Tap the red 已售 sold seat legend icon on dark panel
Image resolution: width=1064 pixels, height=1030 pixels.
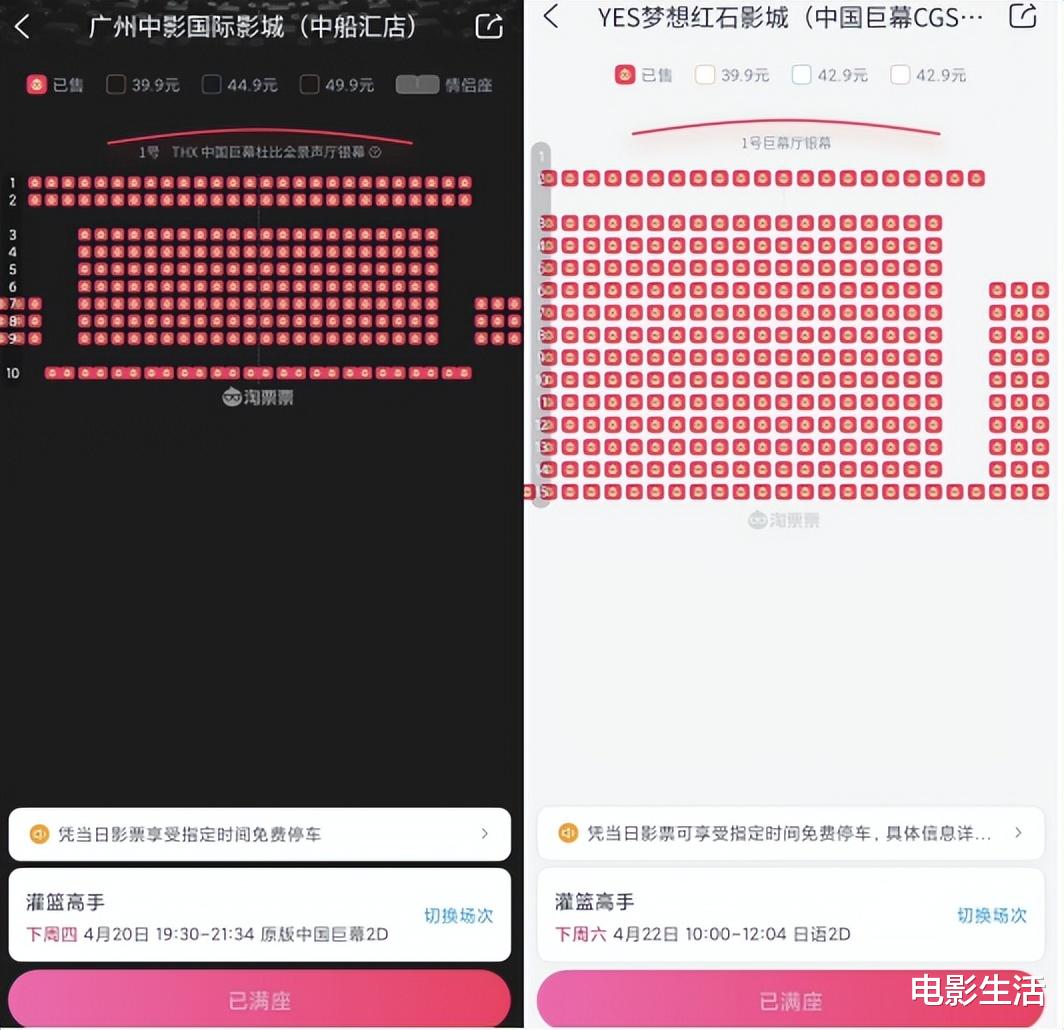click(36, 85)
